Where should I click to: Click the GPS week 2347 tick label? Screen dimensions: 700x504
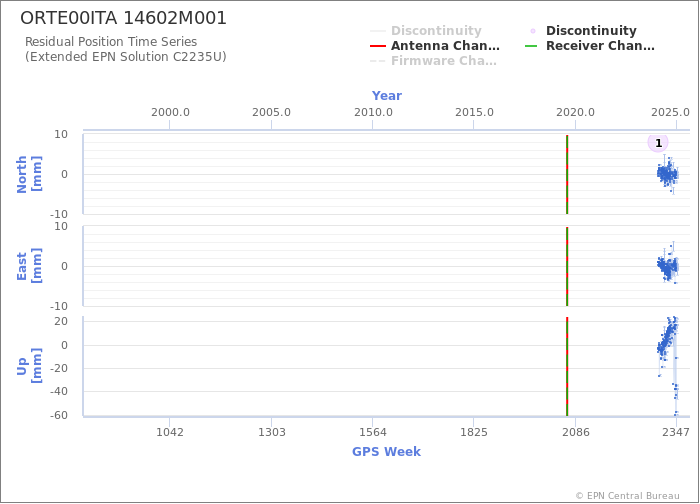click(676, 432)
